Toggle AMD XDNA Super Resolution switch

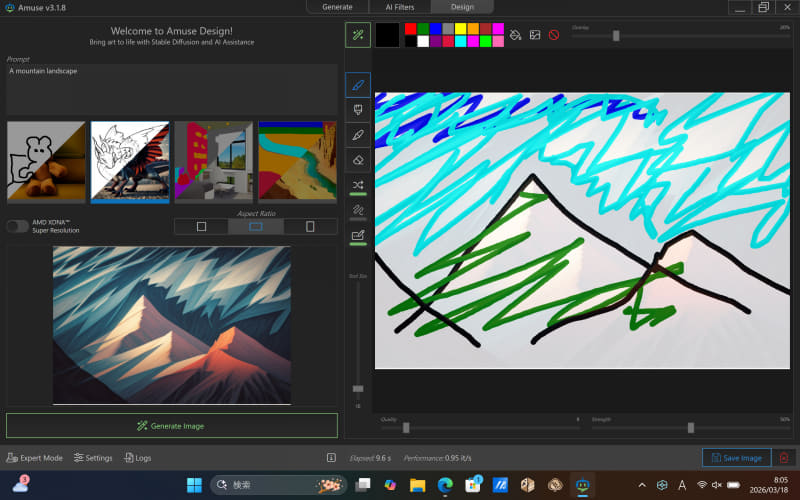coord(17,226)
